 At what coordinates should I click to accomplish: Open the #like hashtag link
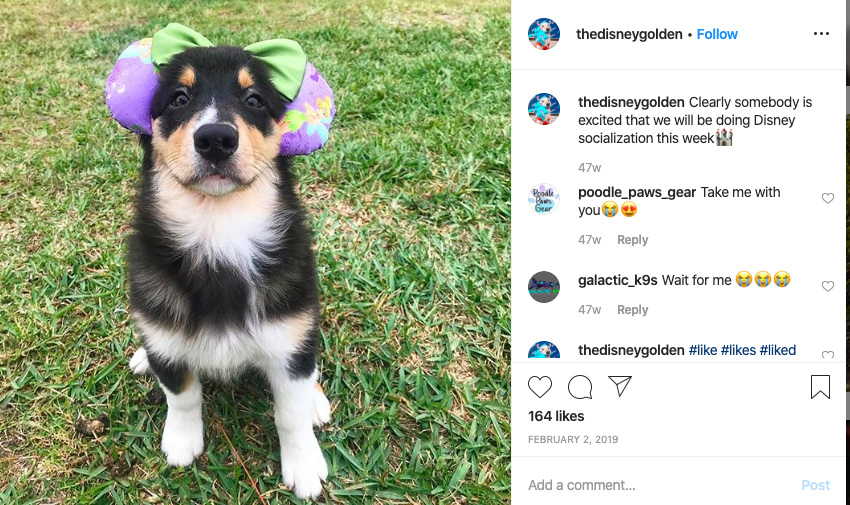[x=703, y=350]
